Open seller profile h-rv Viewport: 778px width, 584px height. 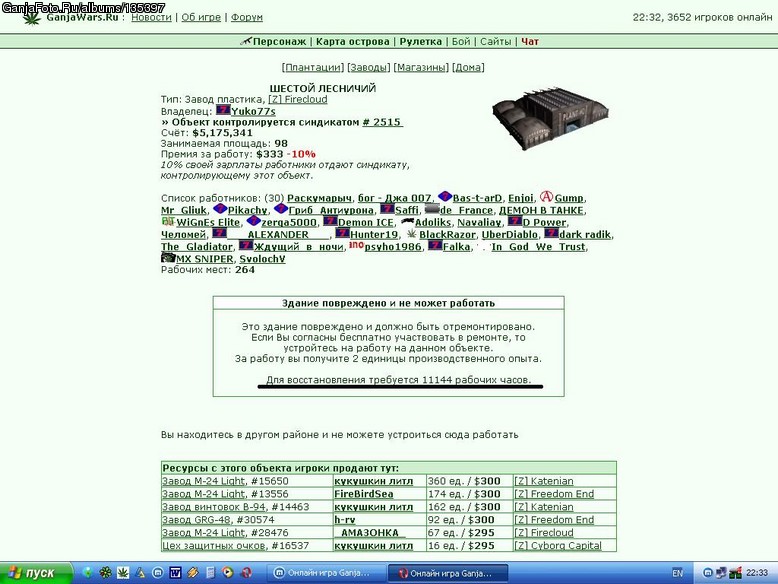(345, 519)
